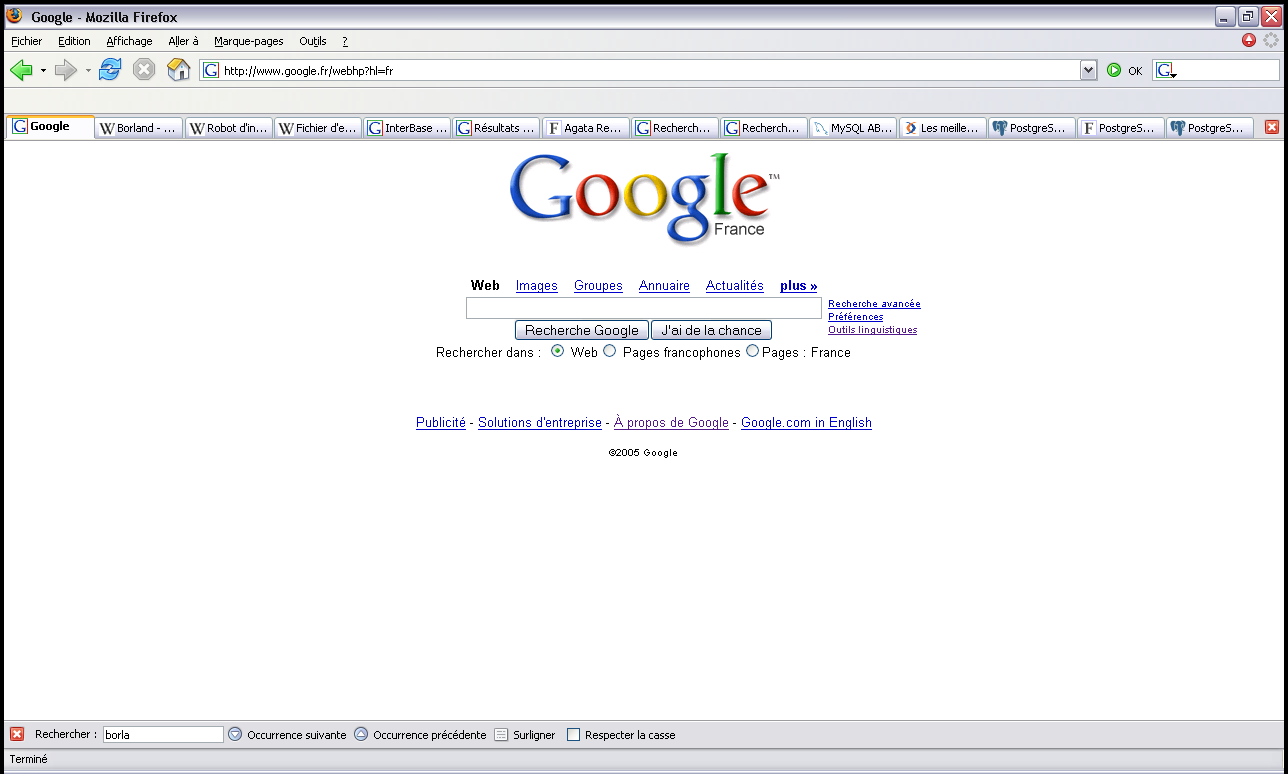Image resolution: width=1288 pixels, height=774 pixels.
Task: Go to the Home page icon
Action: click(x=178, y=70)
